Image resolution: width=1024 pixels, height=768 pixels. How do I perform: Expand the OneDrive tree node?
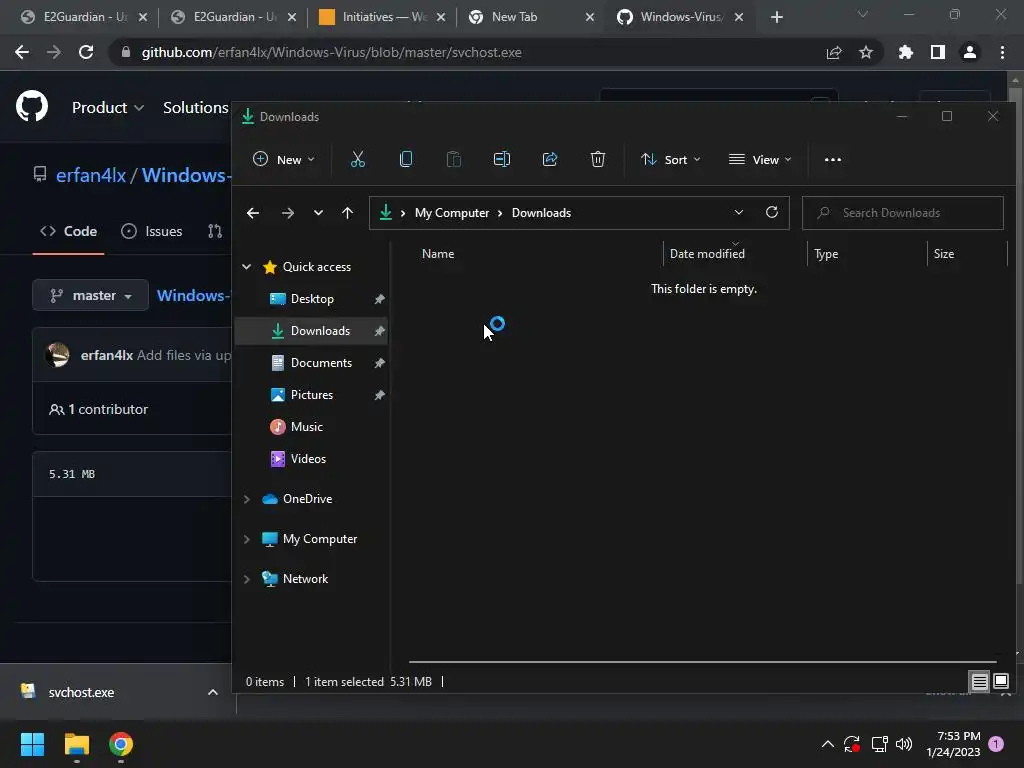[247, 499]
